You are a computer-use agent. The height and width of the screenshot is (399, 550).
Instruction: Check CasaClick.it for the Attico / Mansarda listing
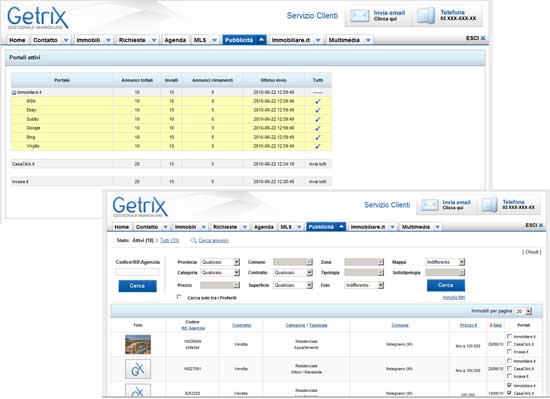pyautogui.click(x=509, y=368)
